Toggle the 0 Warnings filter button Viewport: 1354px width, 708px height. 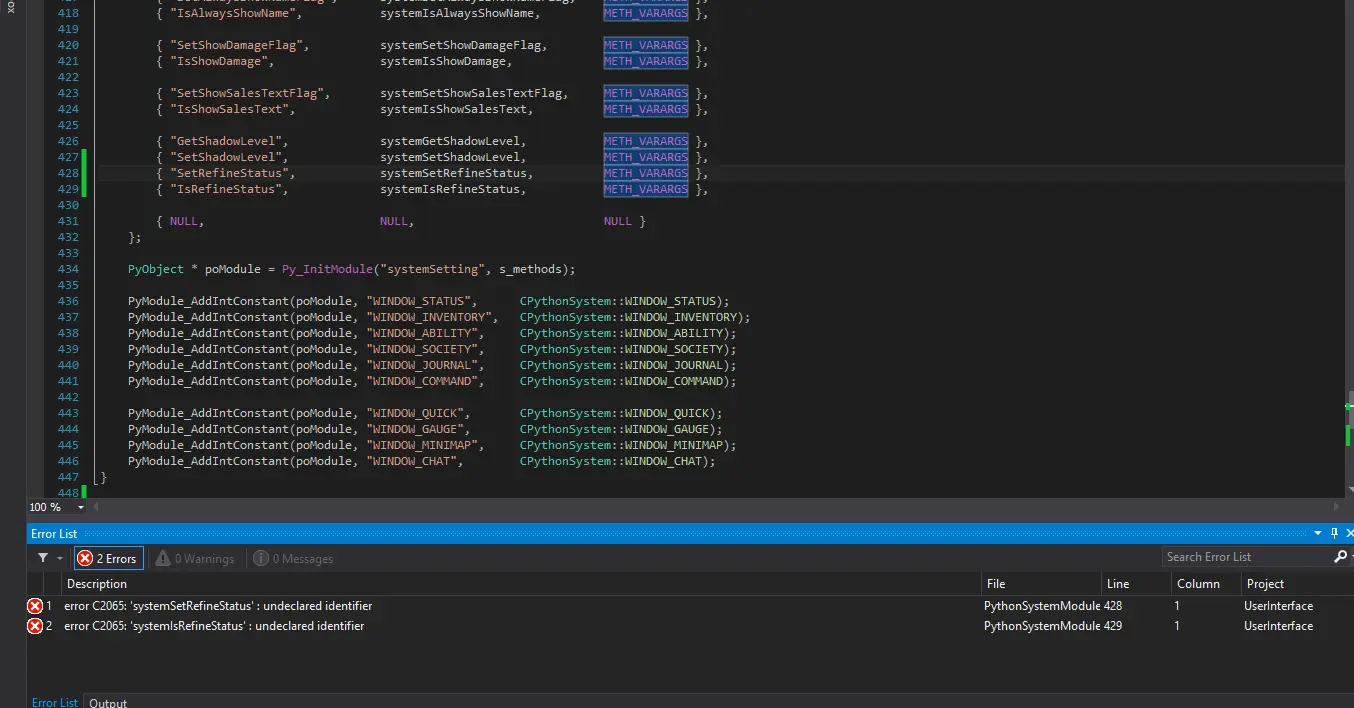pos(196,558)
